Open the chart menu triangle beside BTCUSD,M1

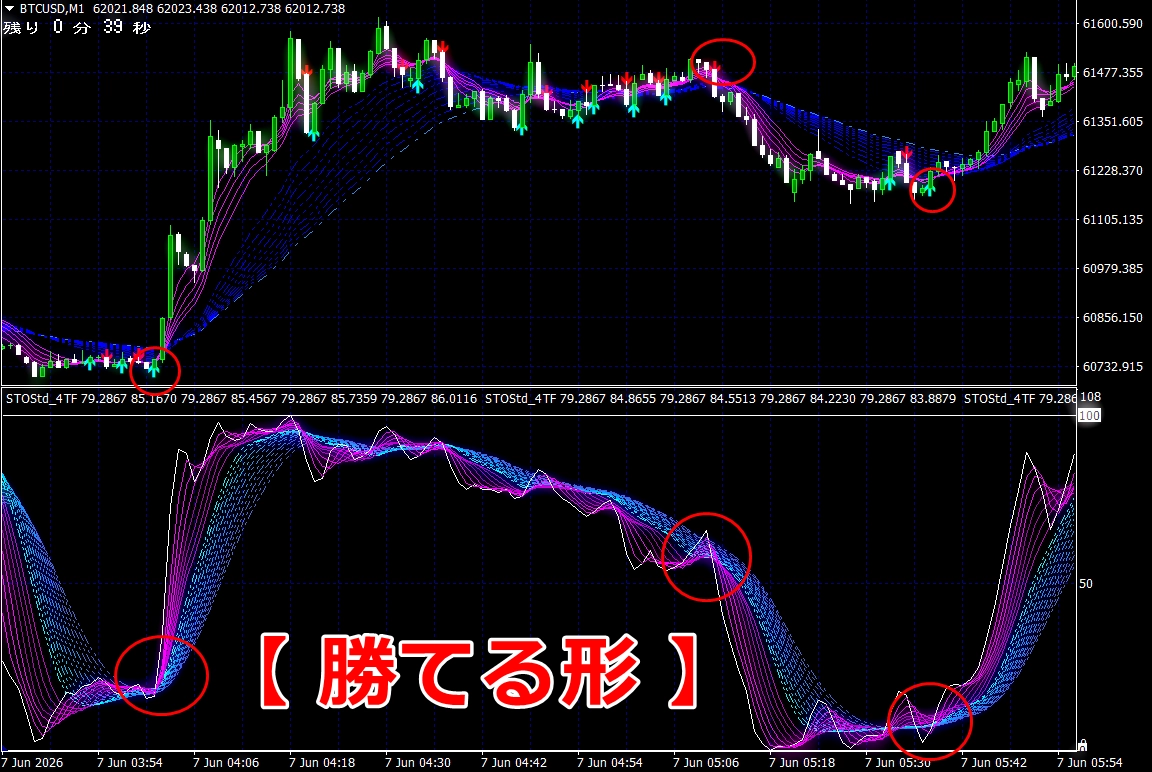(10, 9)
